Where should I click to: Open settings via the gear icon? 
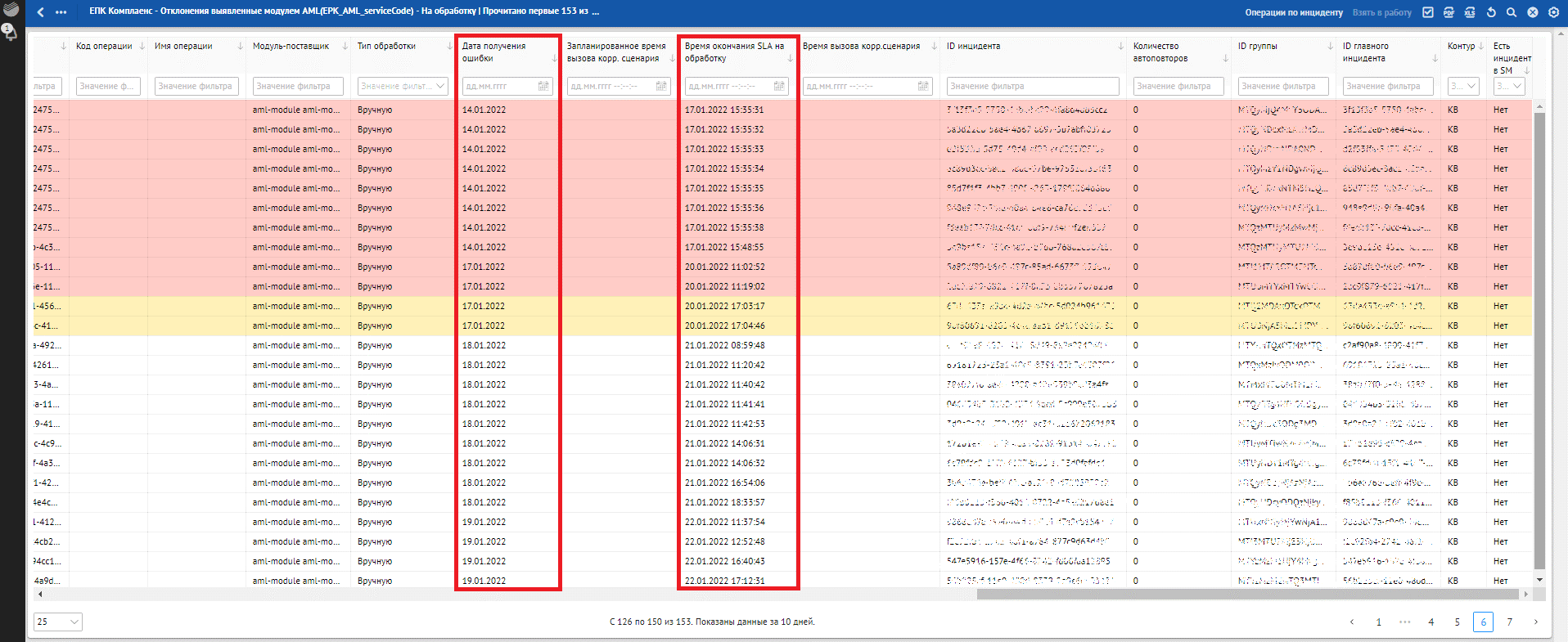(x=1553, y=12)
